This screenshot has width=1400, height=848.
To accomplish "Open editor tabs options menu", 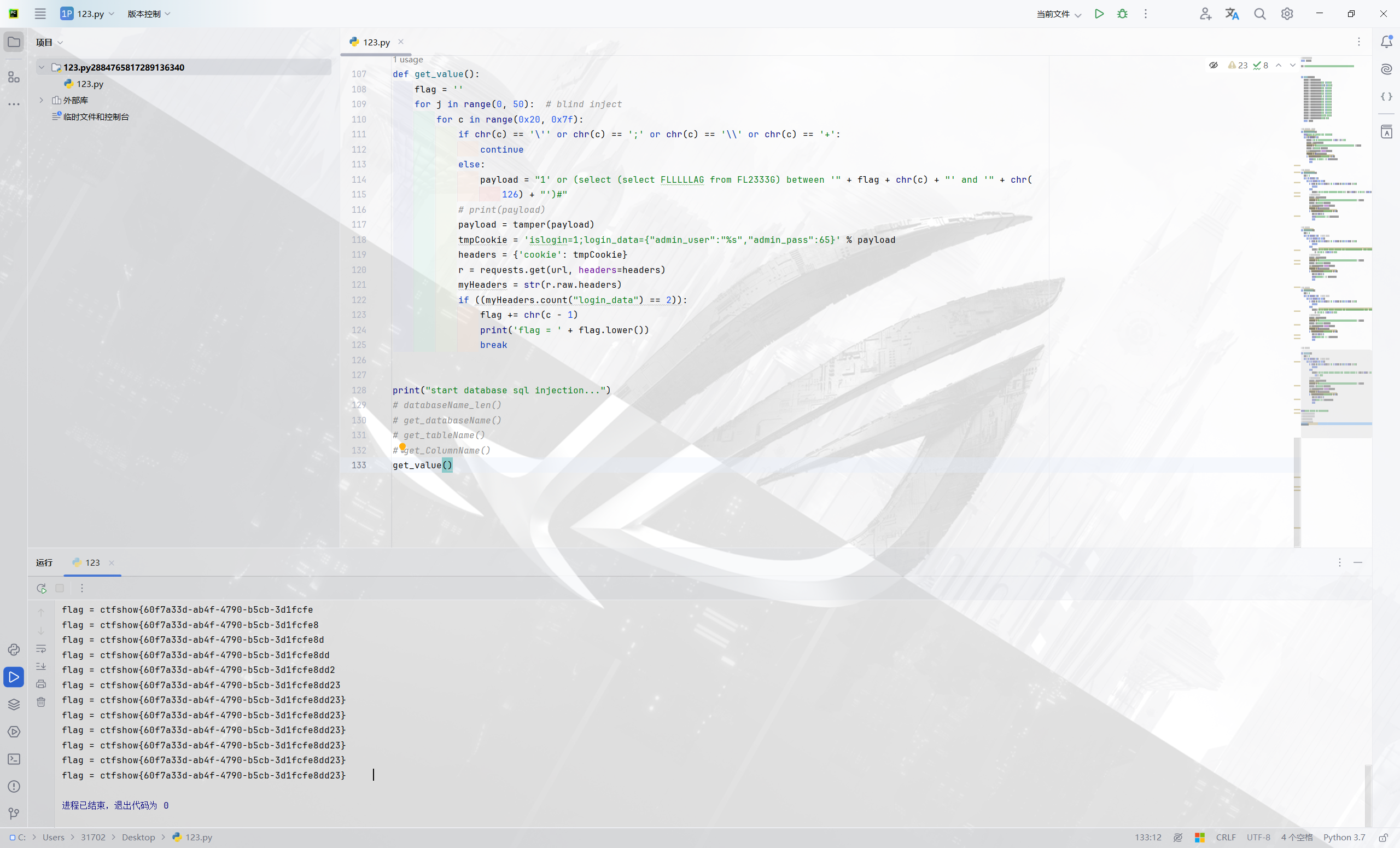I will [x=1358, y=42].
